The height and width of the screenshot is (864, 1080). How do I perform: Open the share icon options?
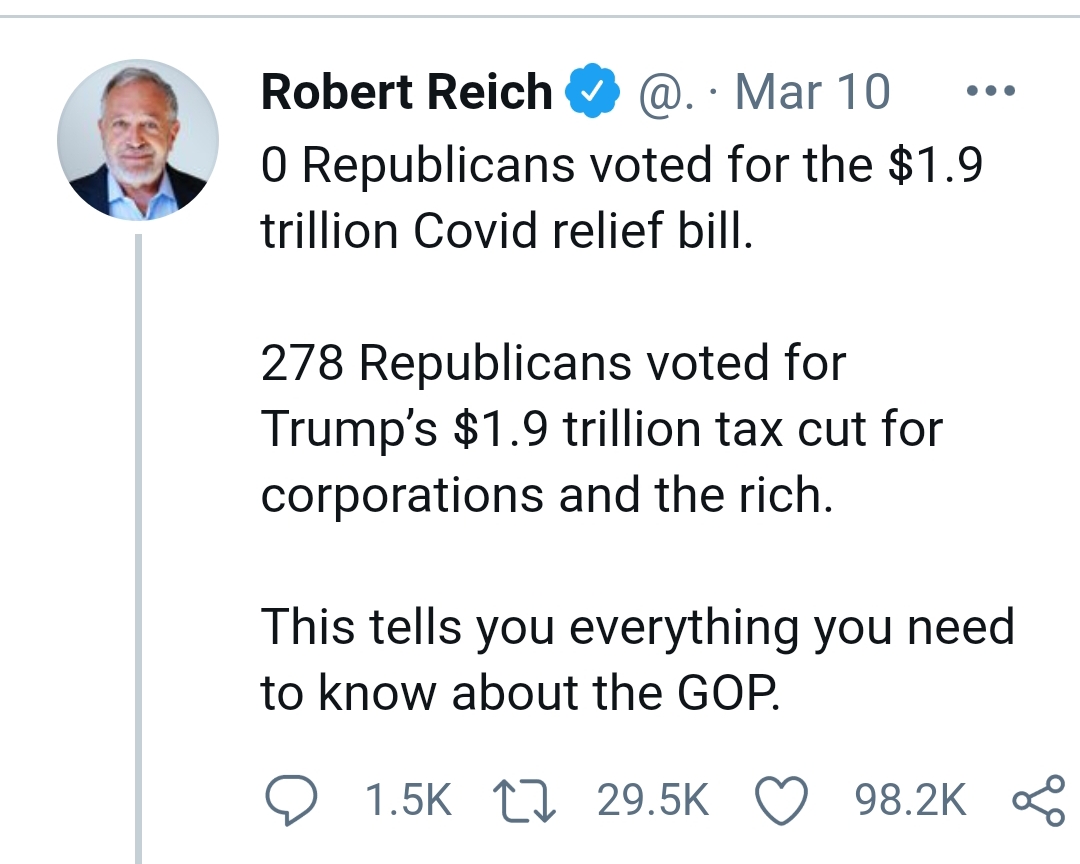click(x=1038, y=799)
